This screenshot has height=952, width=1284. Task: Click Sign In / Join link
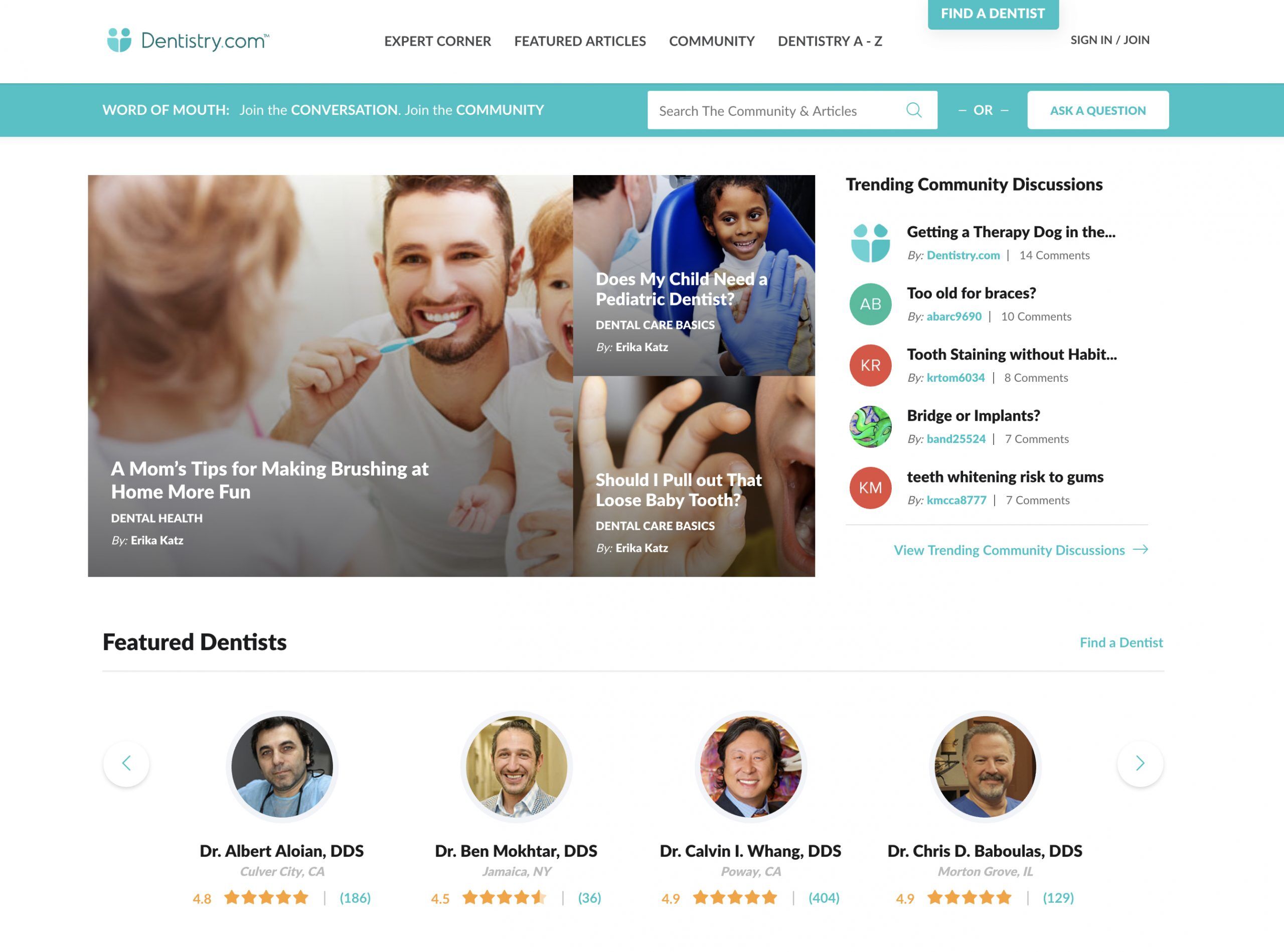pos(1109,40)
